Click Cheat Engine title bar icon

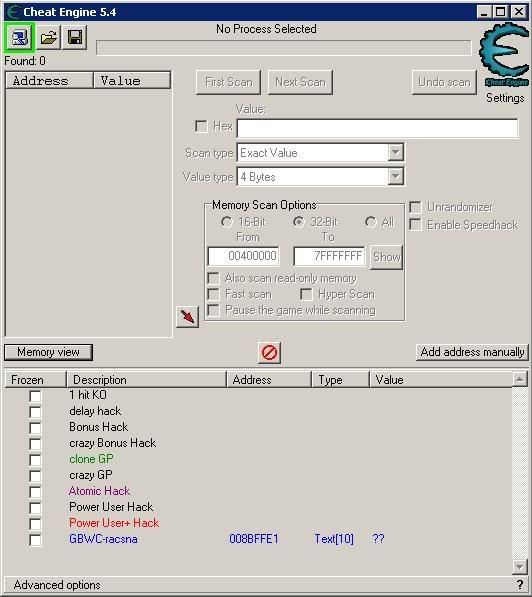click(x=13, y=12)
